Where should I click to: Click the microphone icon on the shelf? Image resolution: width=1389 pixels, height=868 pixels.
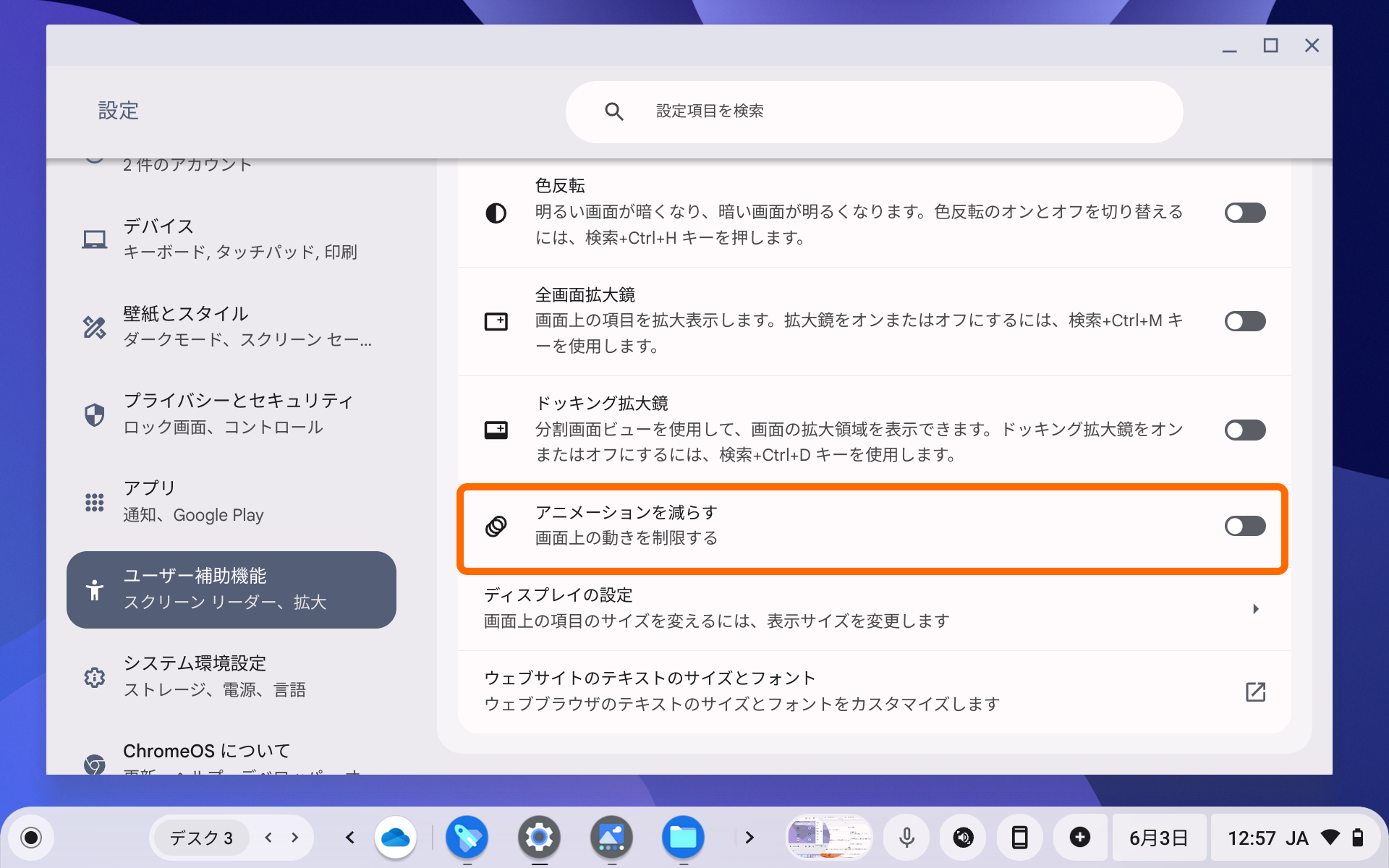(906, 837)
